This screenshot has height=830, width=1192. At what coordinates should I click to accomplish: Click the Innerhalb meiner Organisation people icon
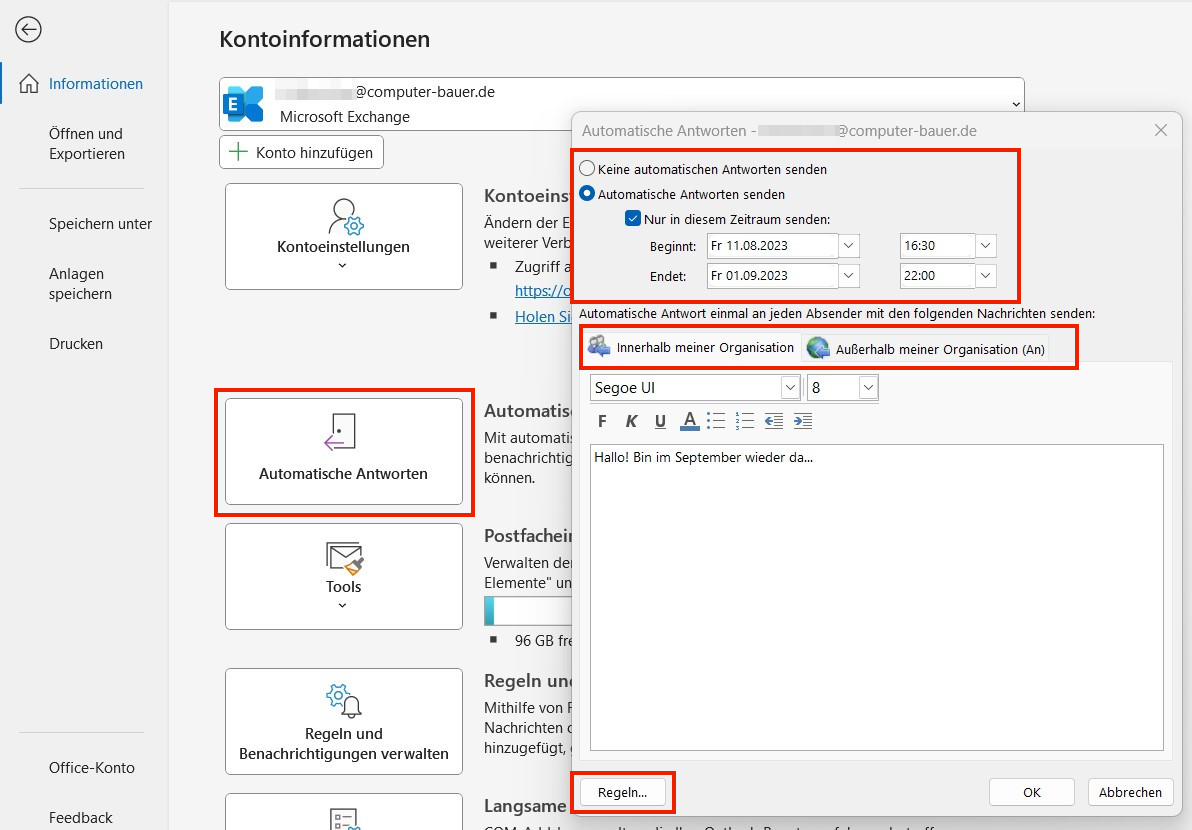pos(599,346)
